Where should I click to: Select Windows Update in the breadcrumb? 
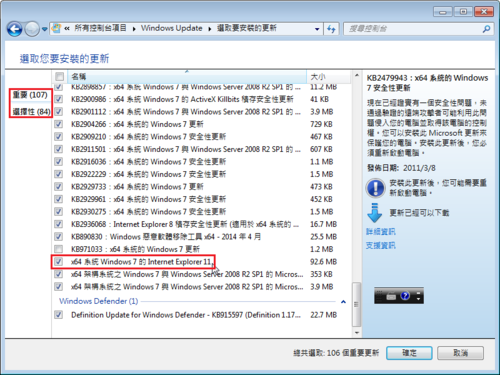[x=172, y=28]
